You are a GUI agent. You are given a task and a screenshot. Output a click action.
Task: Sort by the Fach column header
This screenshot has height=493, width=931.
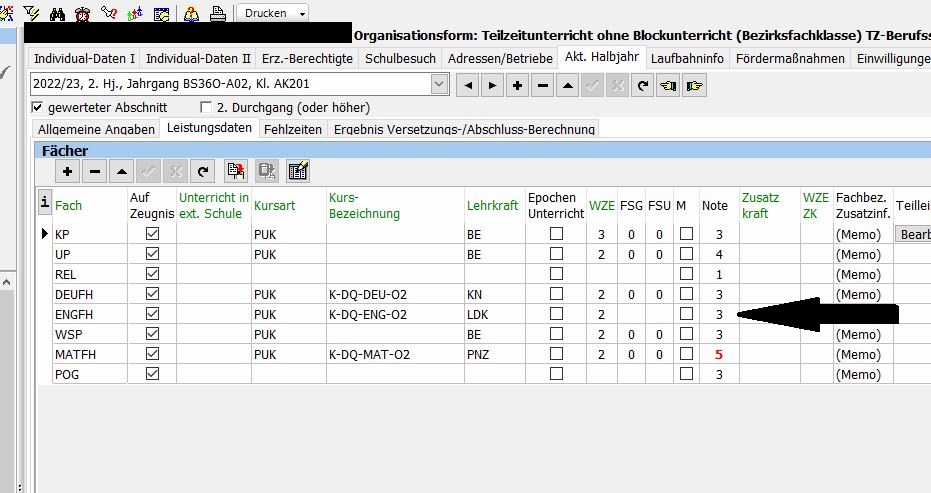tap(68, 206)
